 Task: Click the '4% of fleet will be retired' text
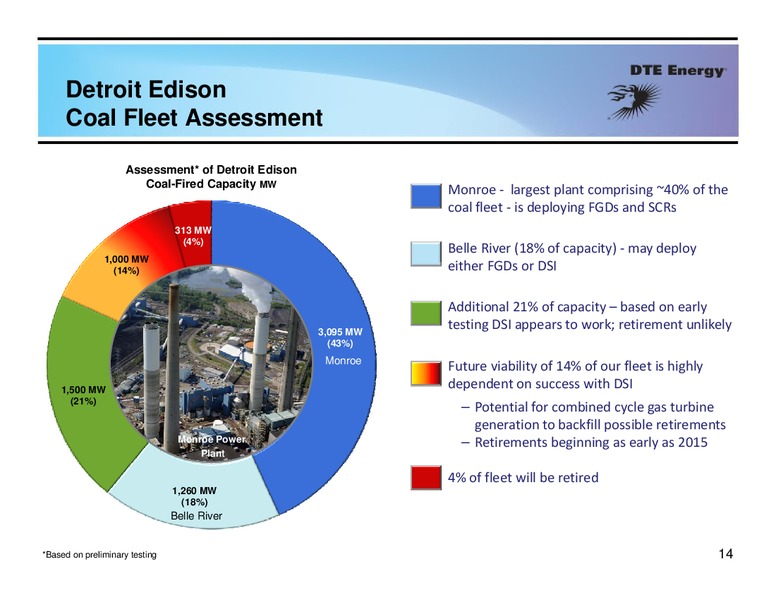(523, 477)
